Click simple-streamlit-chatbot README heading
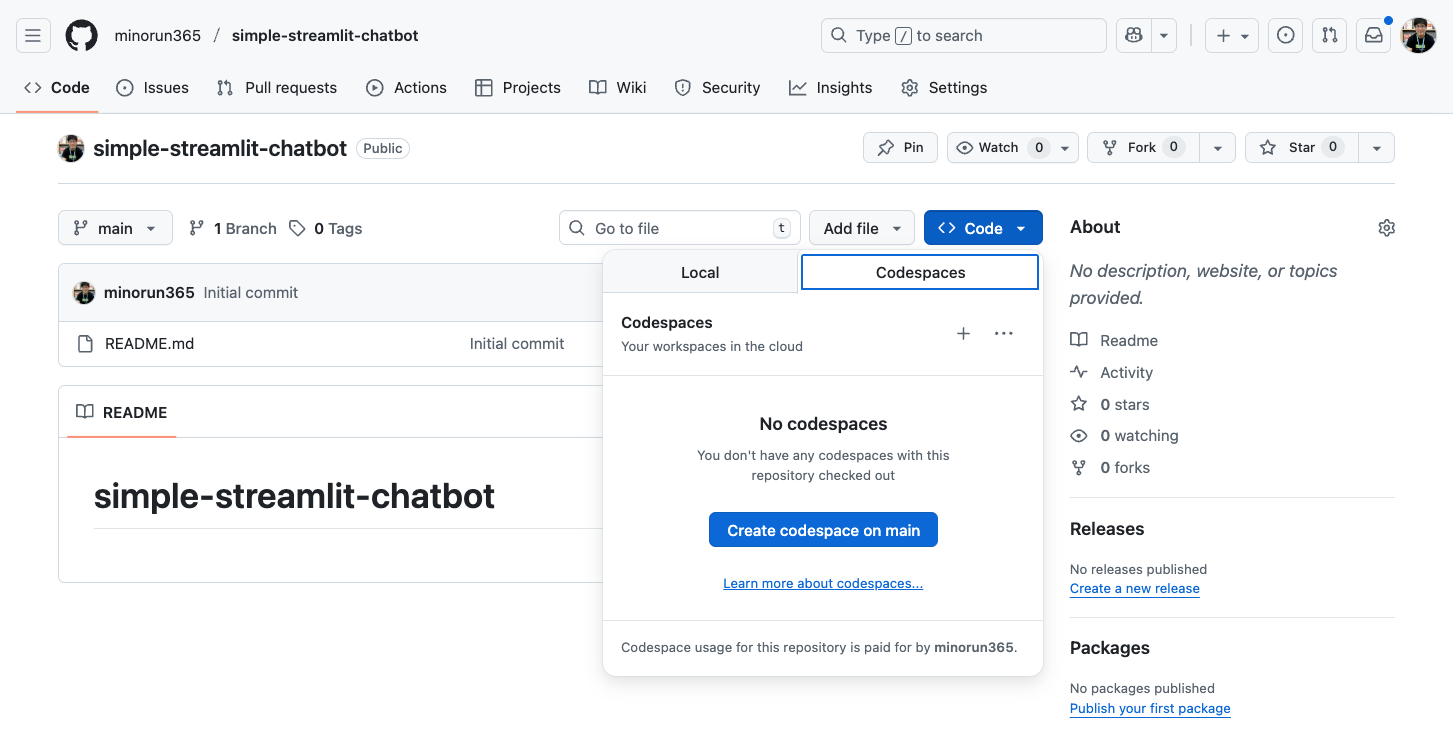 [x=294, y=496]
